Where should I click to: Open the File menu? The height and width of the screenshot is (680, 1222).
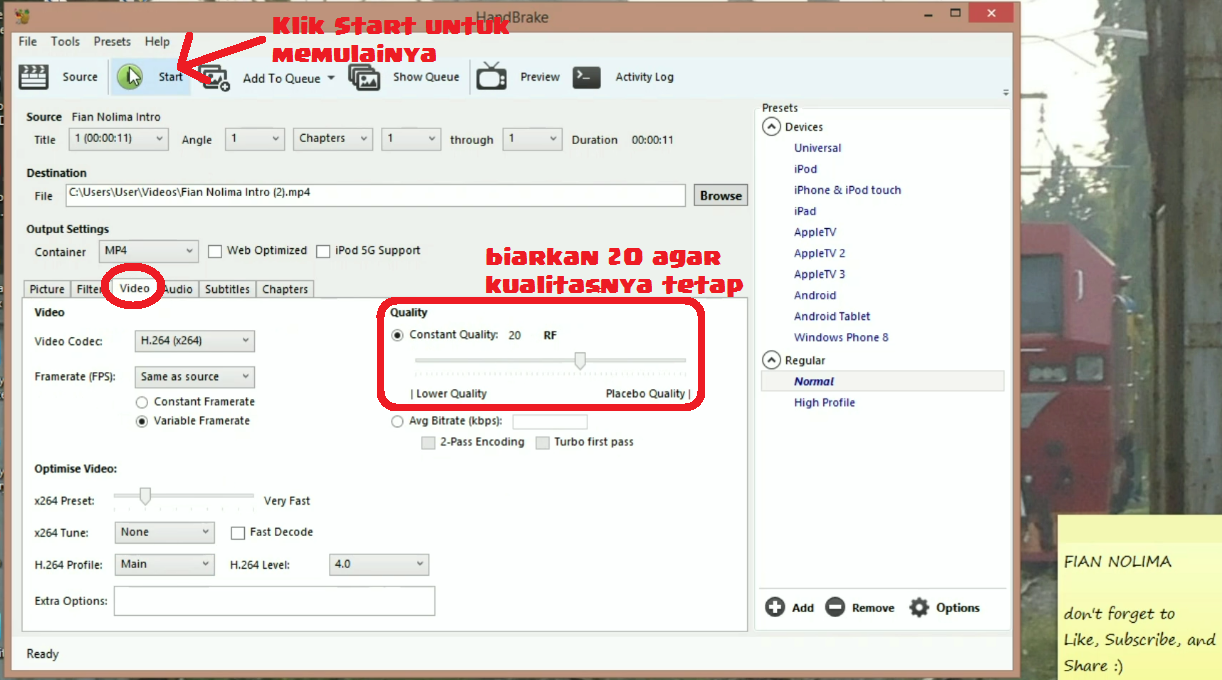click(x=28, y=42)
